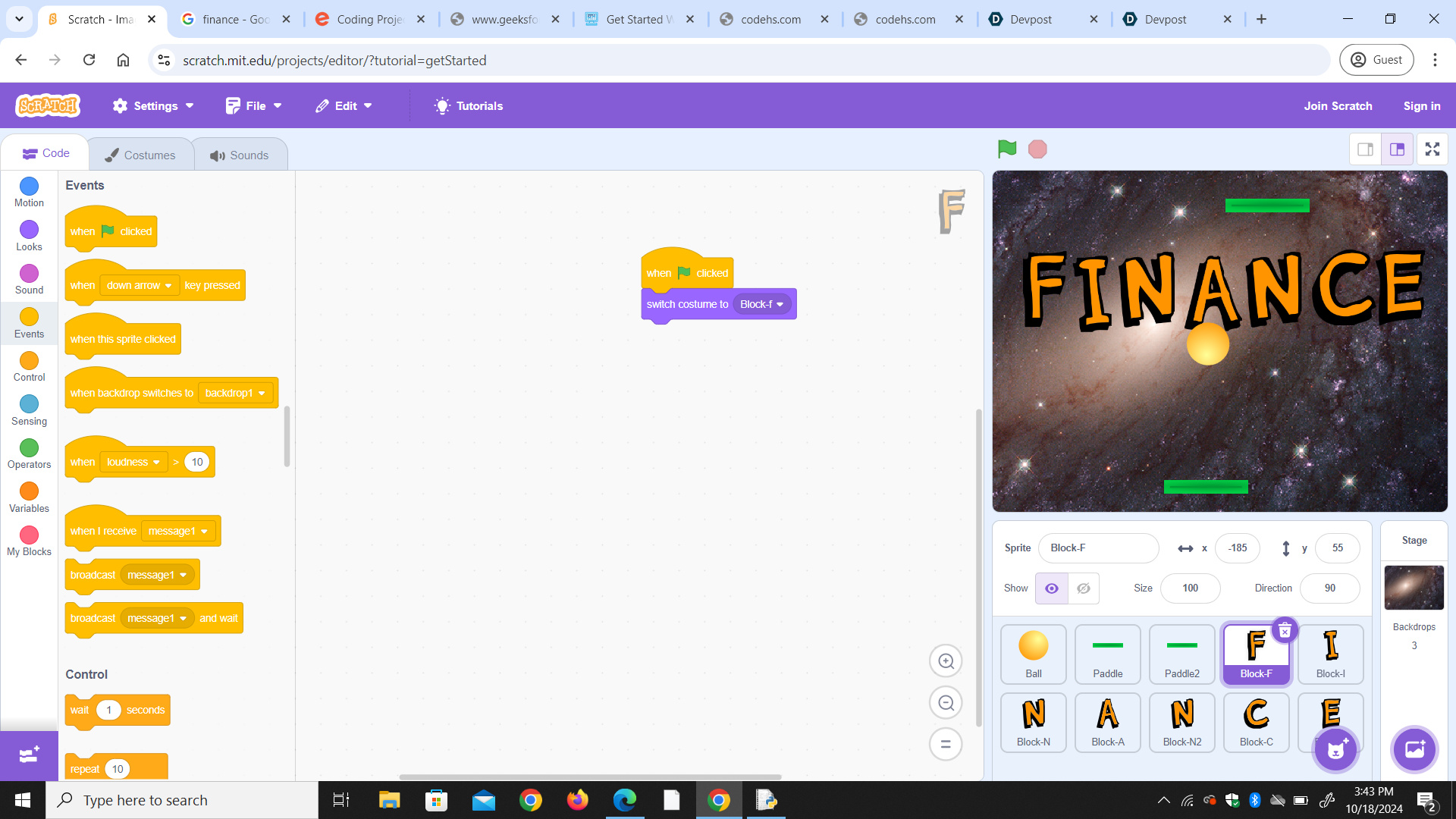Hide sprite using crossed-eye icon
The image size is (1456, 819).
(1084, 588)
